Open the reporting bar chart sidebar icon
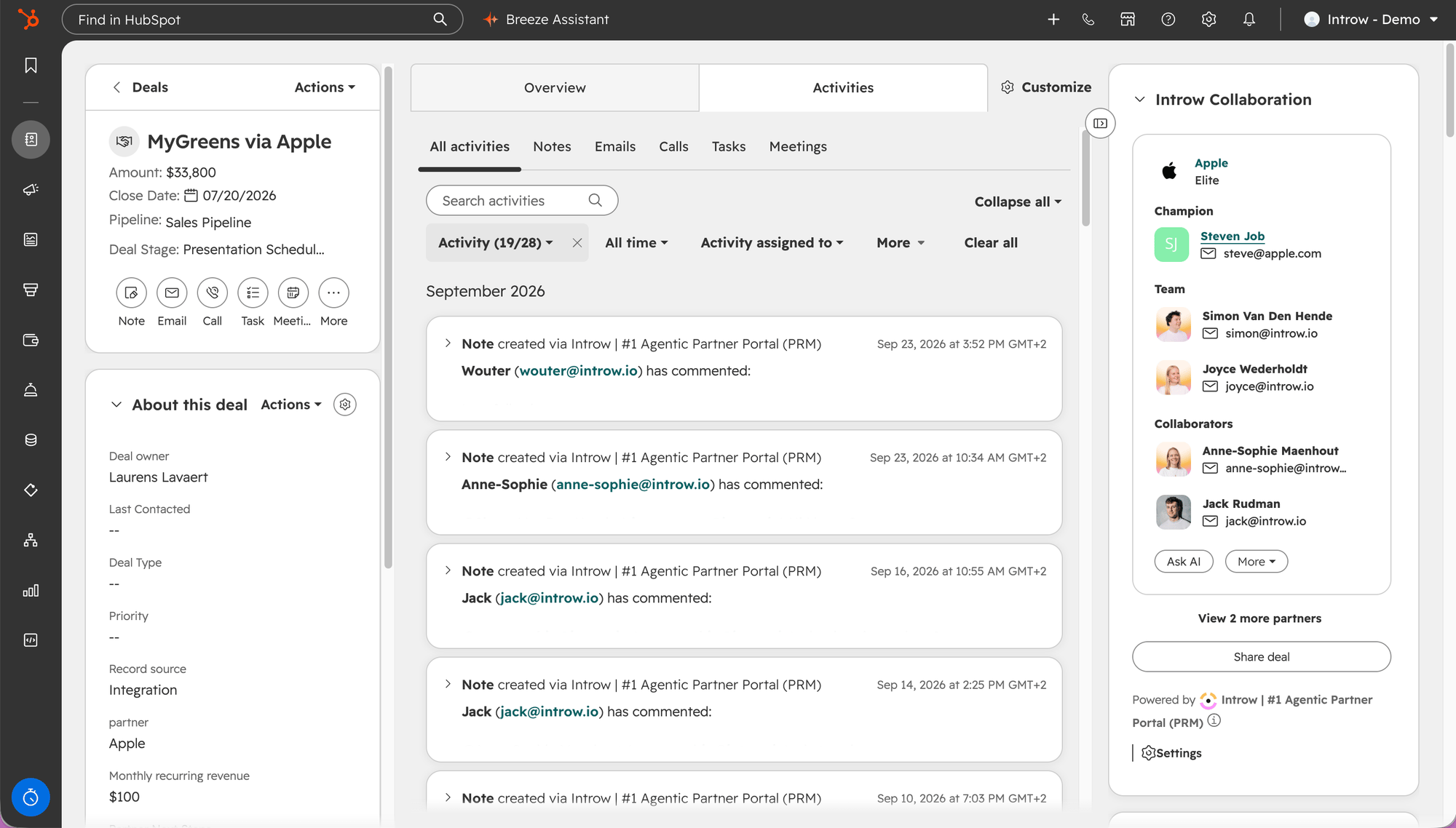 coord(31,590)
